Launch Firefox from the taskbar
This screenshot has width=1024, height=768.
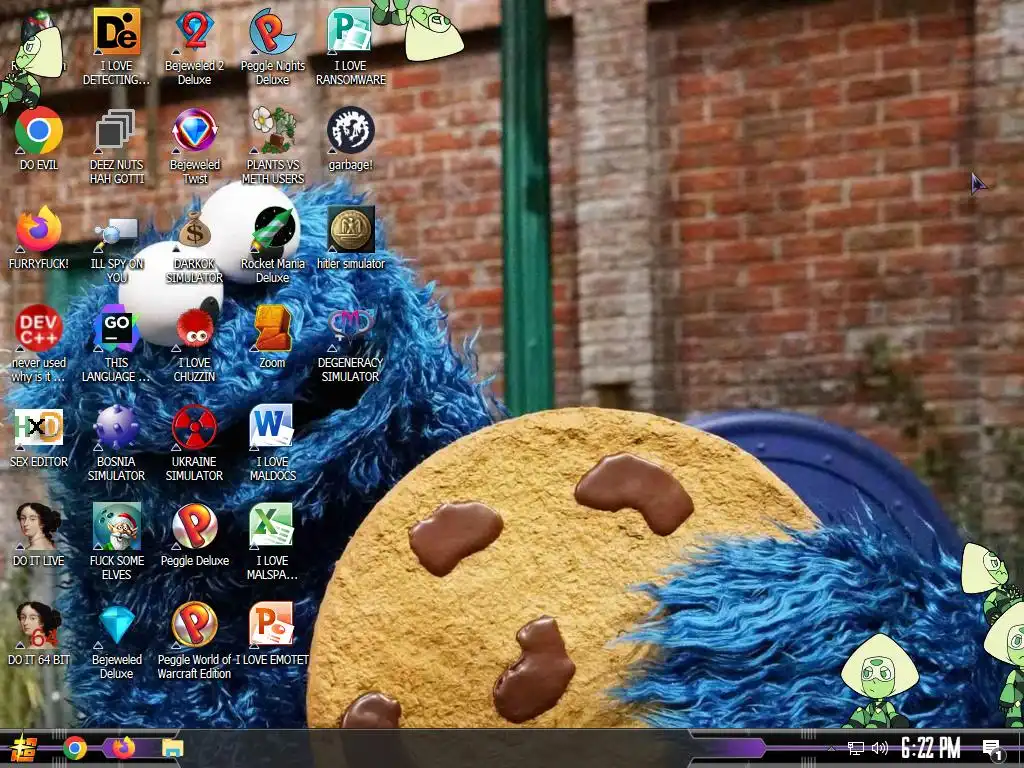123,748
